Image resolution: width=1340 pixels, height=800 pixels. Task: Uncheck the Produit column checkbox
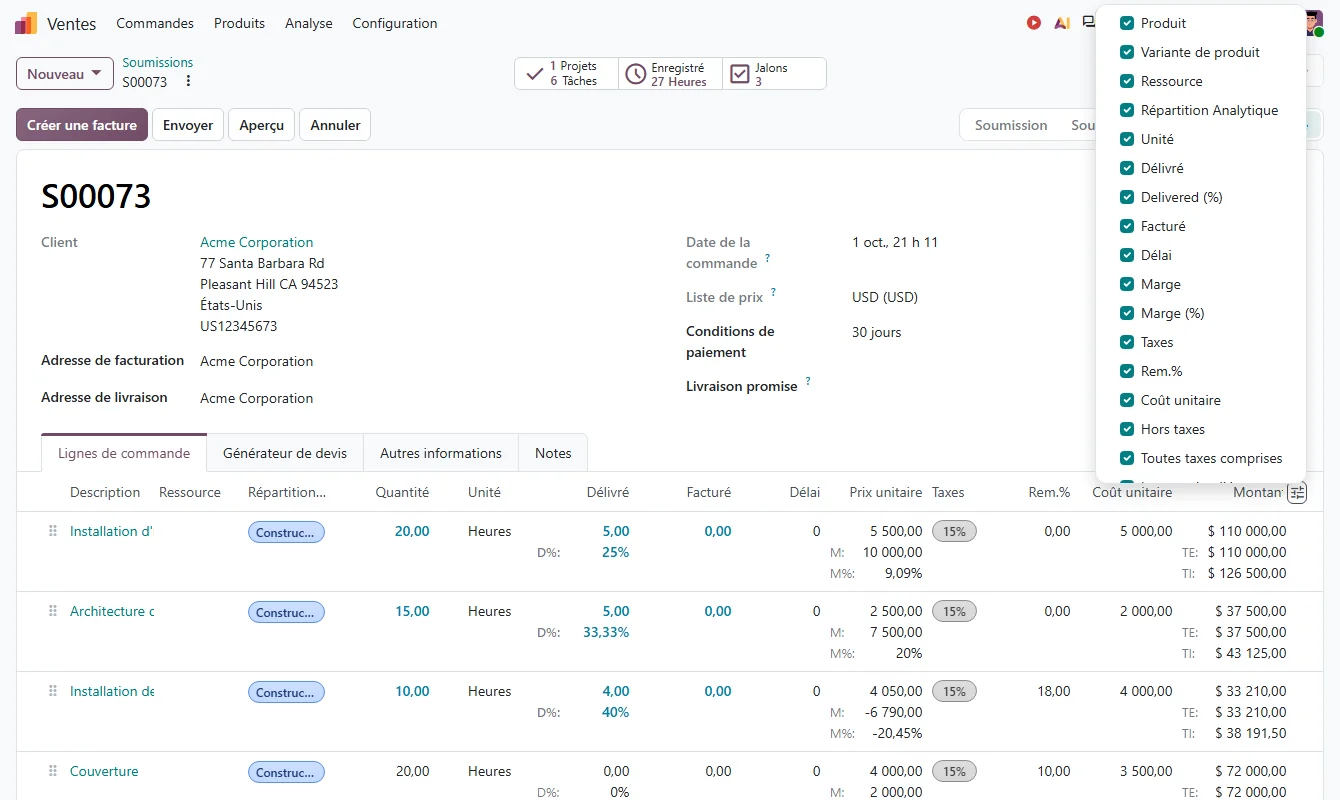click(x=1127, y=23)
